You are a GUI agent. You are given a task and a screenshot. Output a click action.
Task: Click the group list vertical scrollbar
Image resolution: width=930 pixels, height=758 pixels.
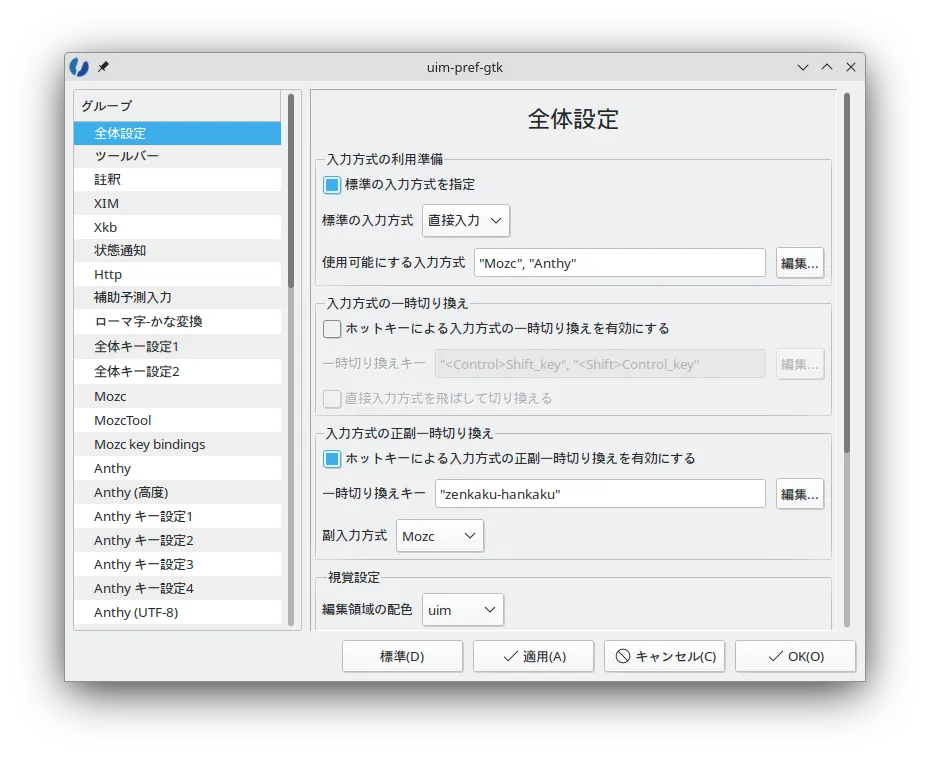tap(291, 359)
